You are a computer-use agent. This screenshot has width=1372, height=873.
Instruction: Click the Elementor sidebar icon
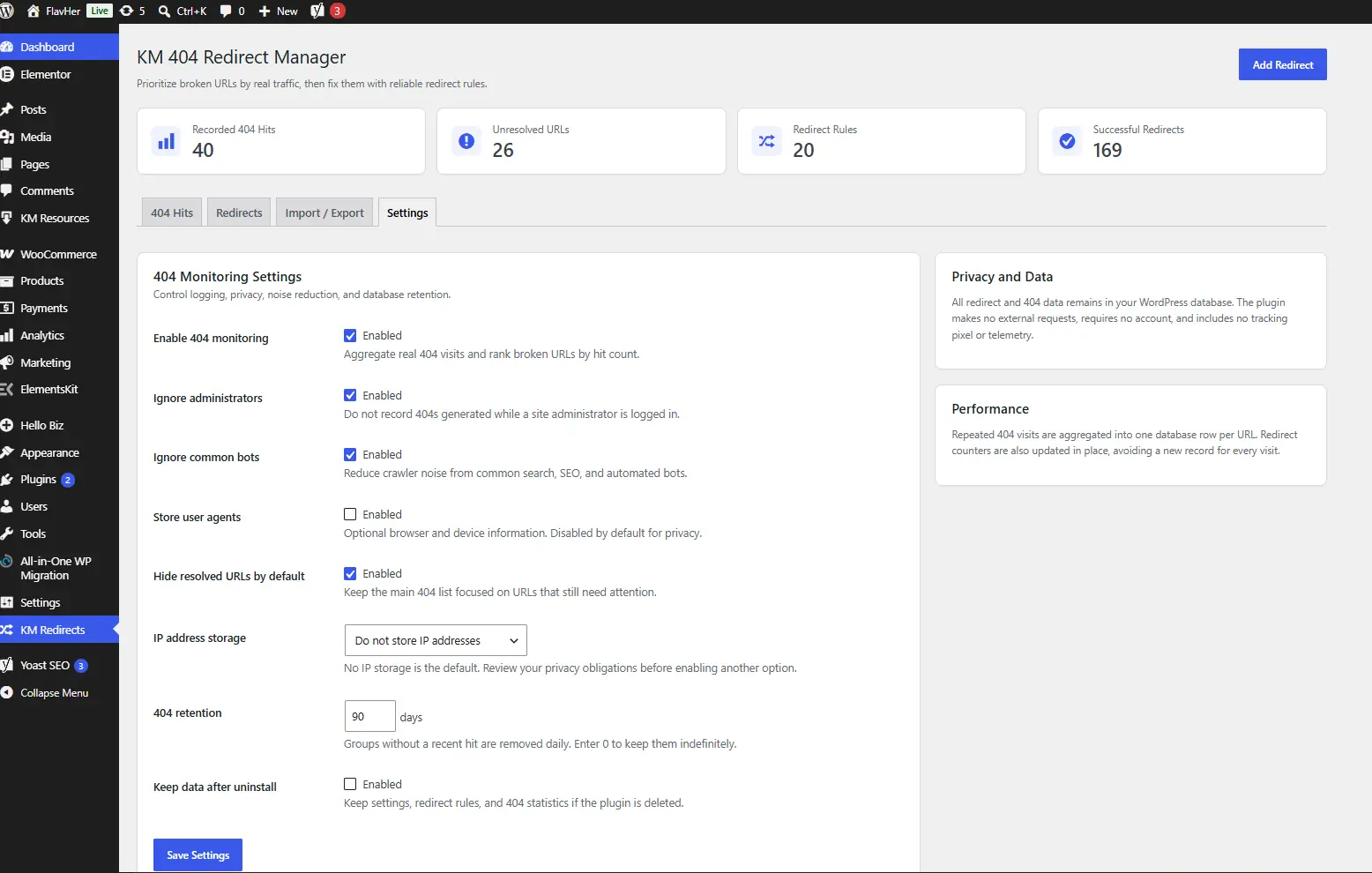6,74
